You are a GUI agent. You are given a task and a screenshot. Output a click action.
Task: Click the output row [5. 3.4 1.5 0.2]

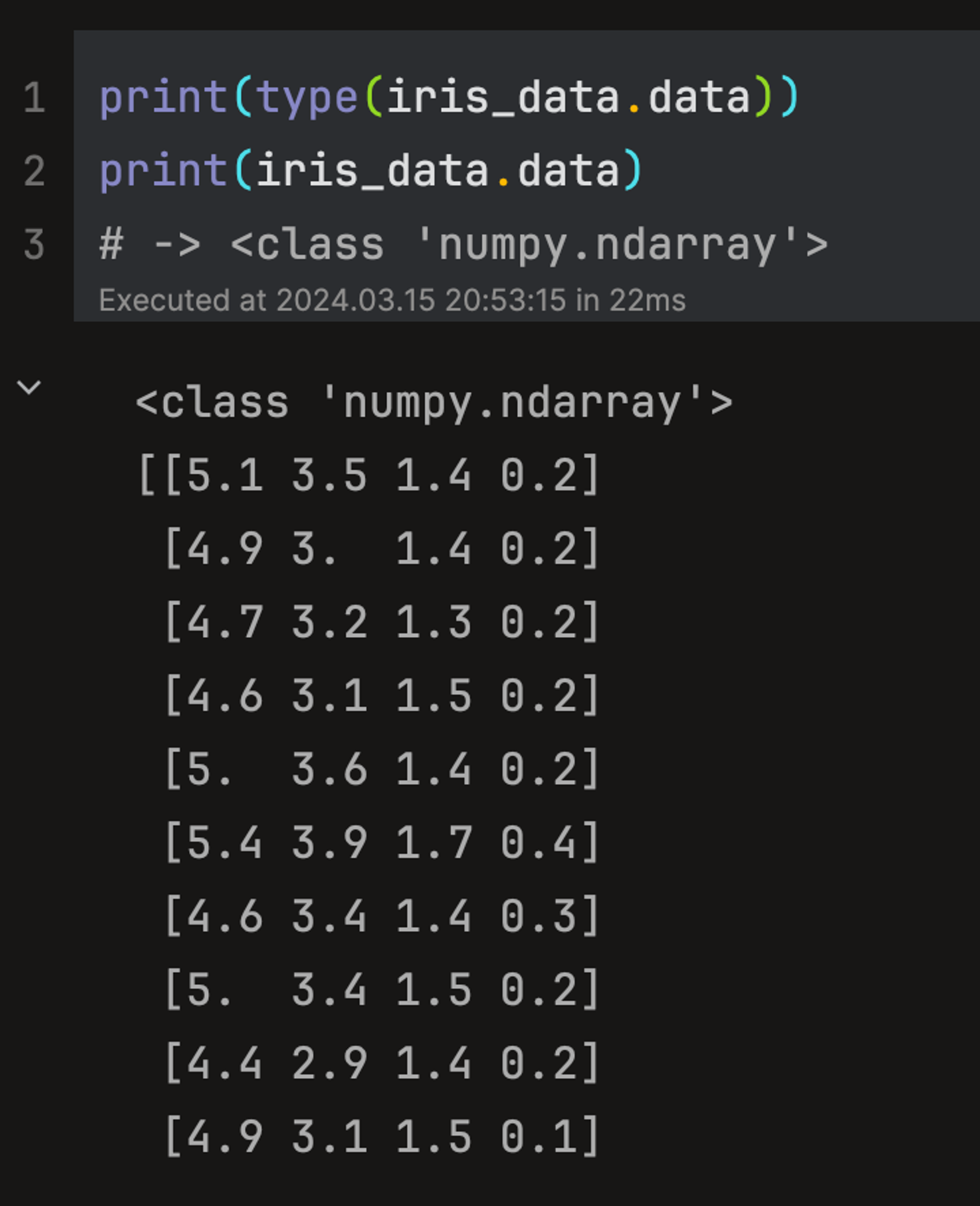[382, 990]
